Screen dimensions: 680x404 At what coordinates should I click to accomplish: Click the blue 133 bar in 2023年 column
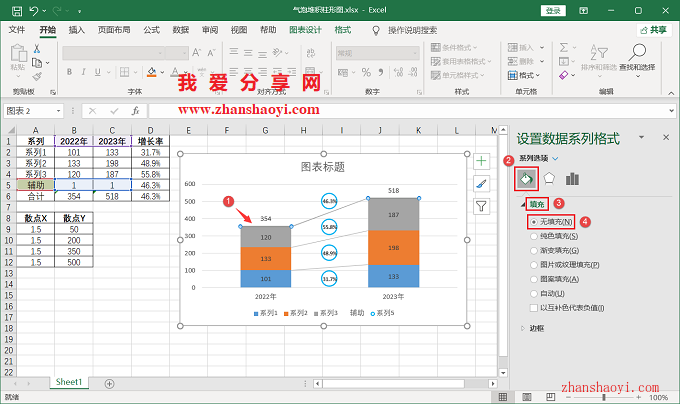coord(393,276)
